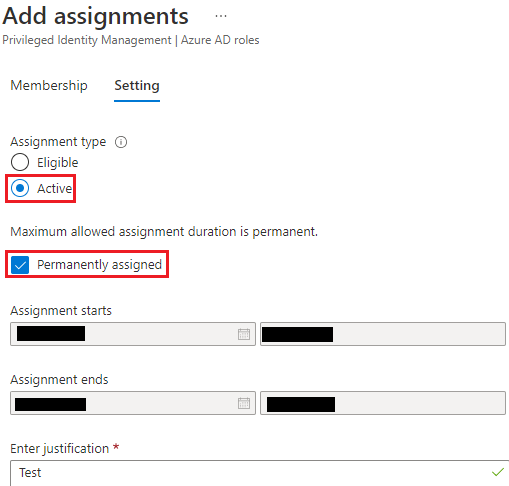The height and width of the screenshot is (486, 509).
Task: Click the Permanently assigned label text
Action: pyautogui.click(x=99, y=265)
